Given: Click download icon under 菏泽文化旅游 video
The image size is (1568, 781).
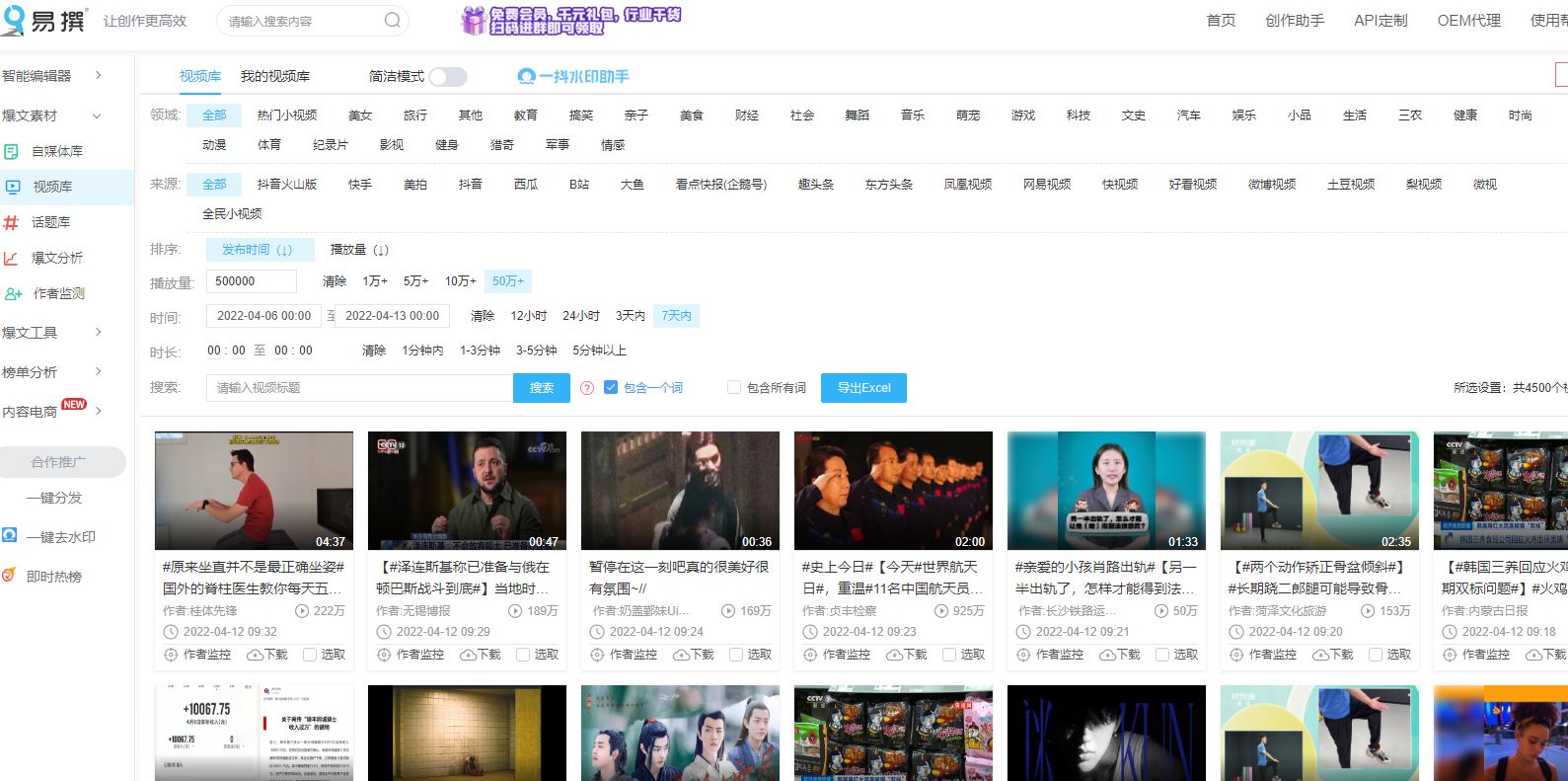Looking at the screenshot, I should tap(1320, 655).
